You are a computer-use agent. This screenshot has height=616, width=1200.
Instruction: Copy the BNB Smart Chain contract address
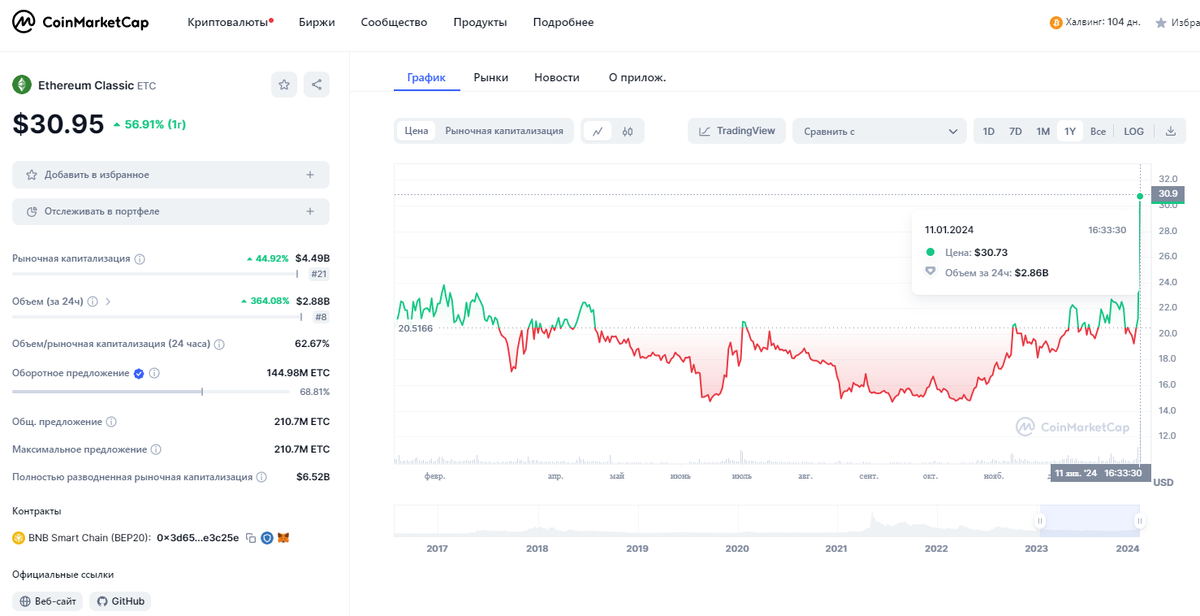click(x=251, y=538)
